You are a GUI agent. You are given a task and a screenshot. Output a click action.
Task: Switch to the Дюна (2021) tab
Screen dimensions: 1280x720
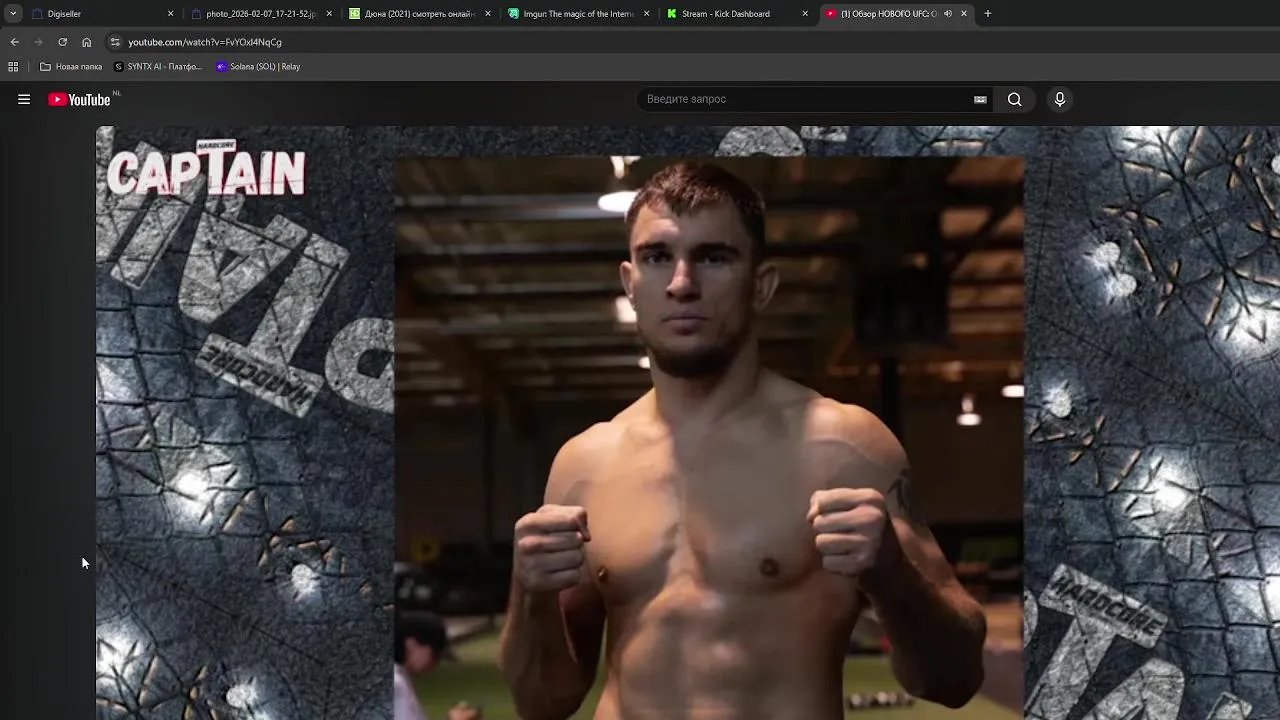[419, 14]
